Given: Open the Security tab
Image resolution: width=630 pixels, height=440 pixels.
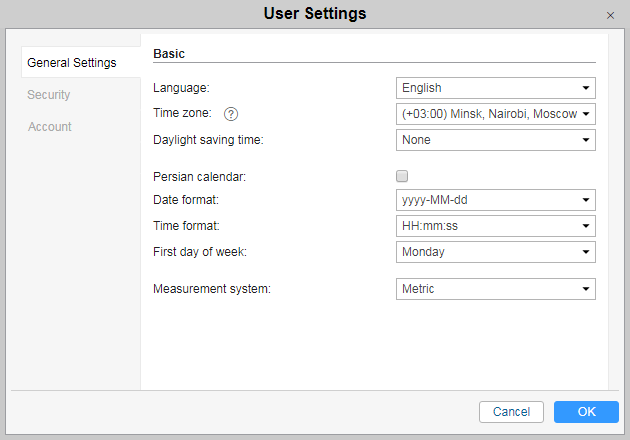Looking at the screenshot, I should [49, 95].
